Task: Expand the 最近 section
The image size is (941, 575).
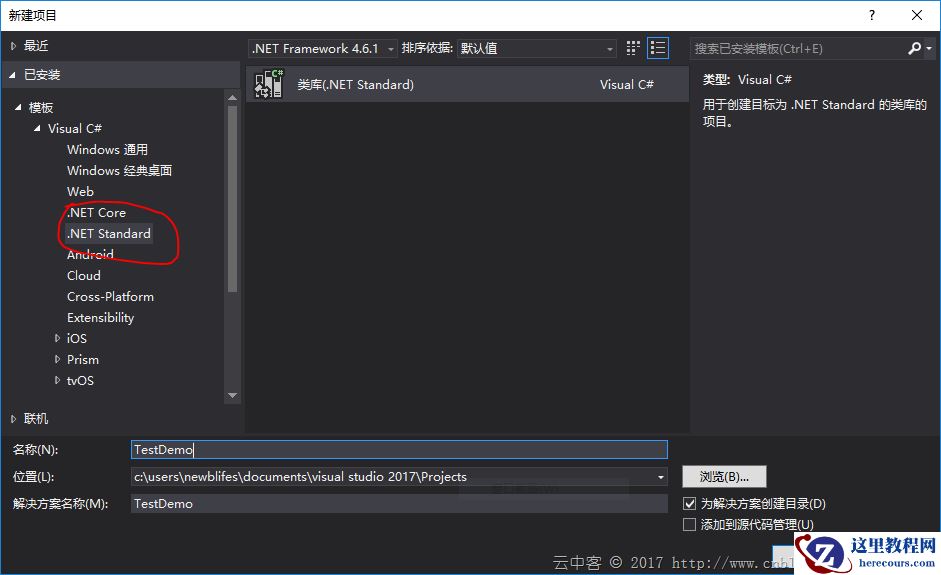Action: pos(13,46)
